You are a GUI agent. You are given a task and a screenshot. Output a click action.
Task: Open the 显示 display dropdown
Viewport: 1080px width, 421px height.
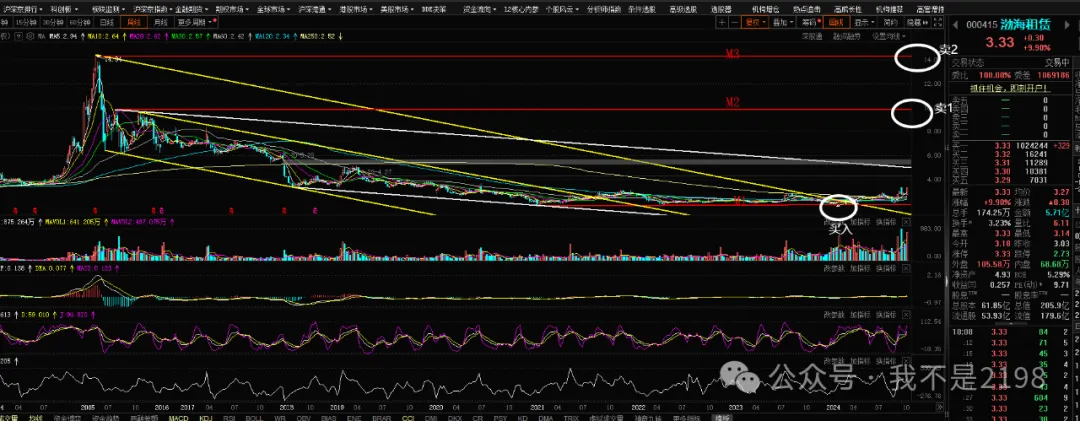point(864,22)
